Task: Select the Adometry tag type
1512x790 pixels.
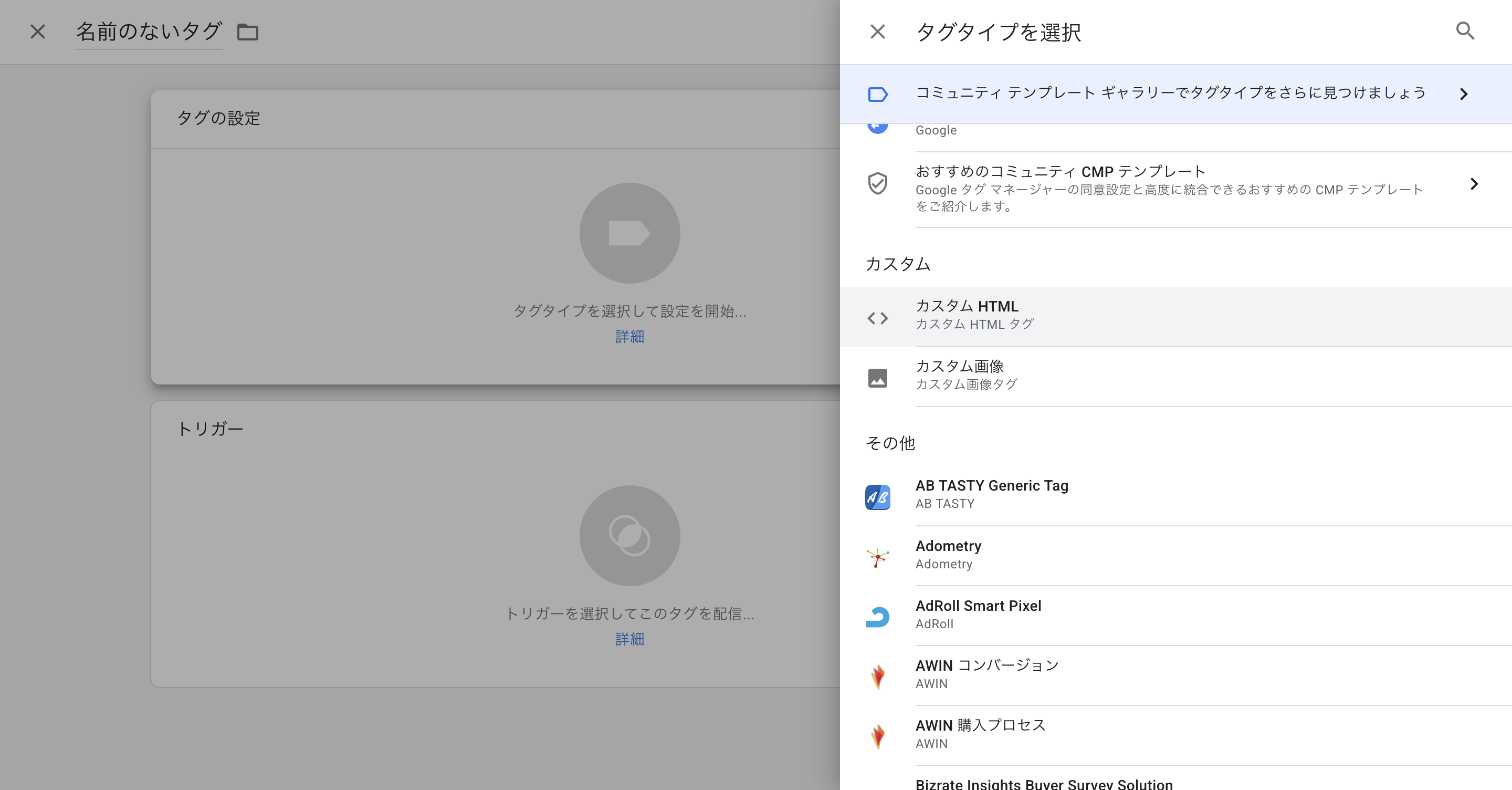Action: coord(1175,556)
